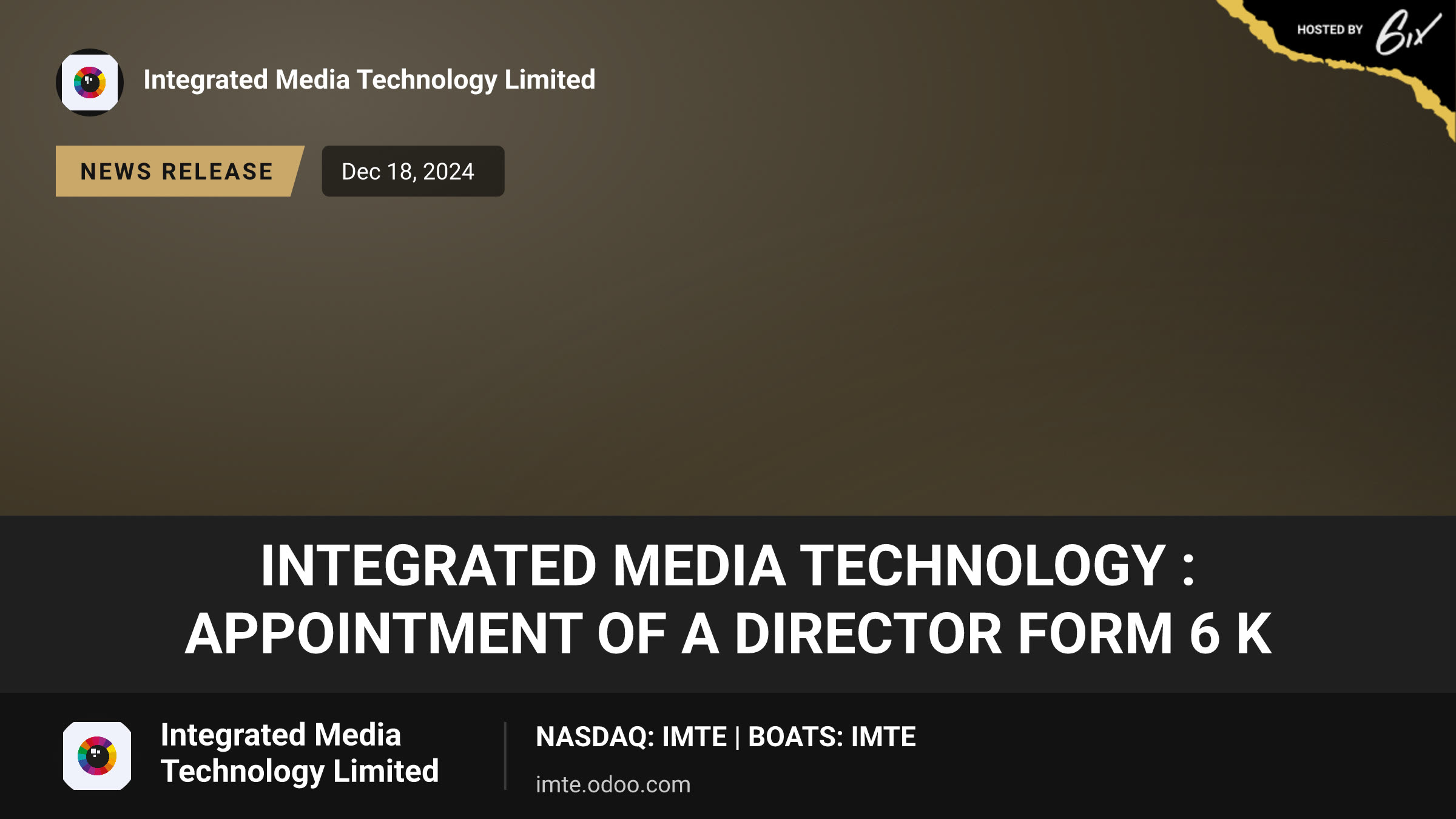Select the NASDAQ: IMTE ticker
This screenshot has width=1456, height=819.
point(631,736)
